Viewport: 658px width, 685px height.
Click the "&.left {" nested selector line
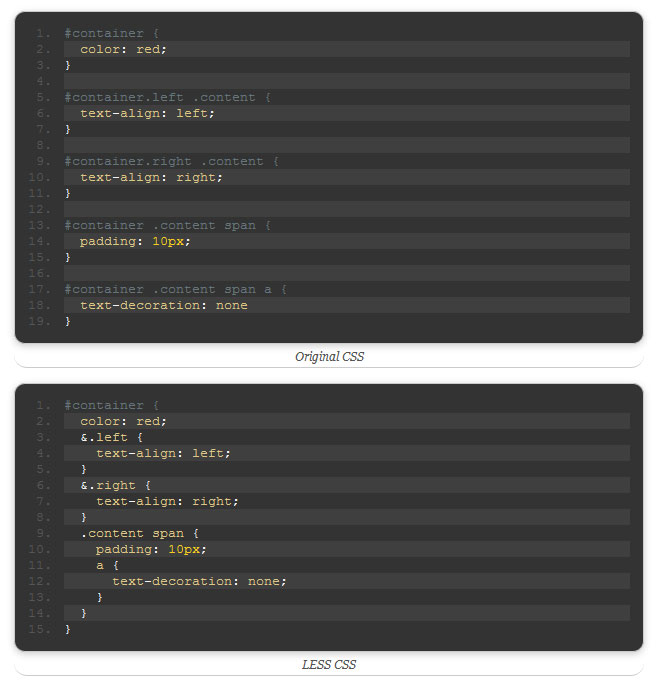(x=112, y=437)
